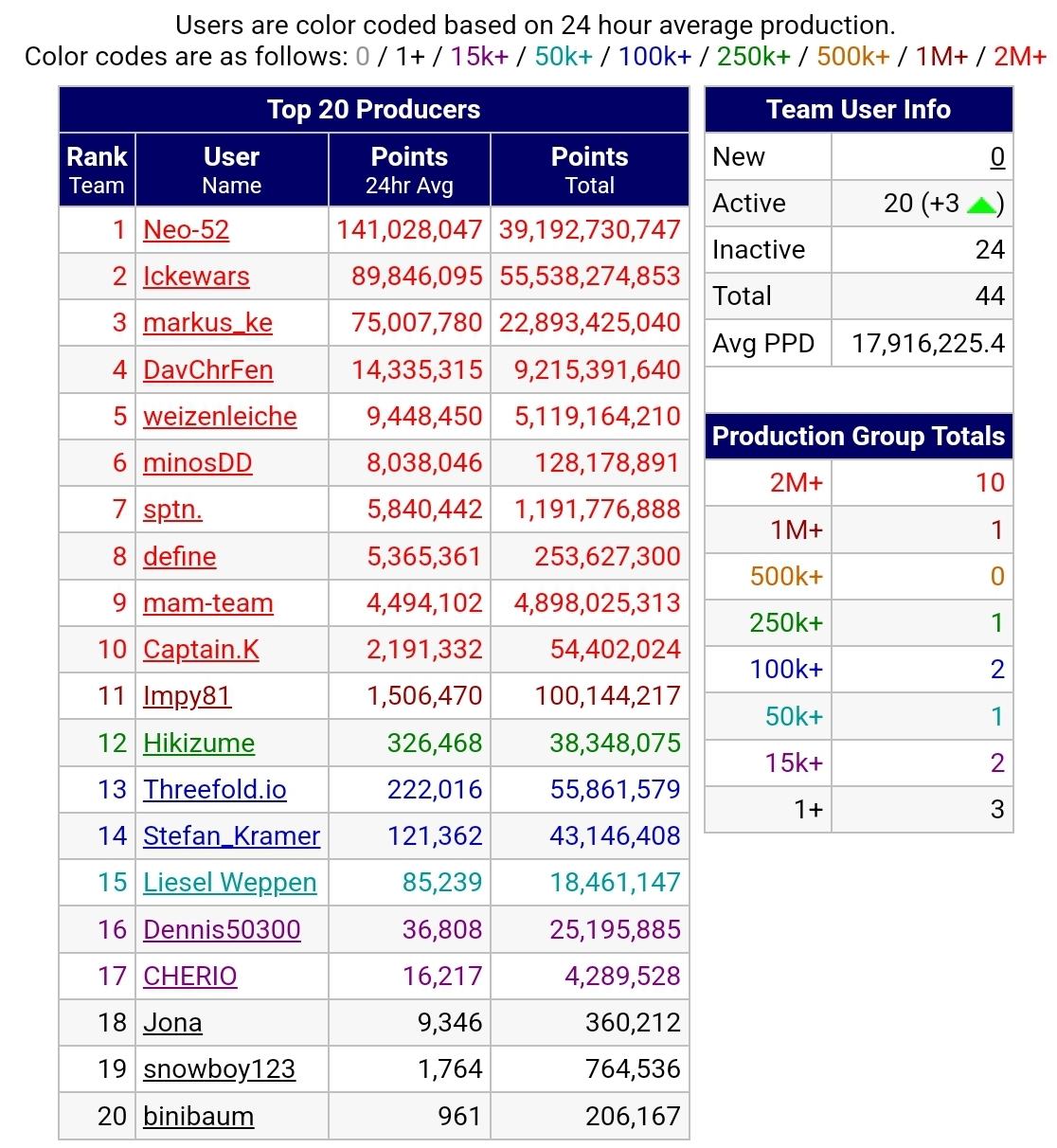Image resolution: width=1057 pixels, height=1148 pixels.
Task: Open Ickewars user profile link
Action: tap(196, 277)
